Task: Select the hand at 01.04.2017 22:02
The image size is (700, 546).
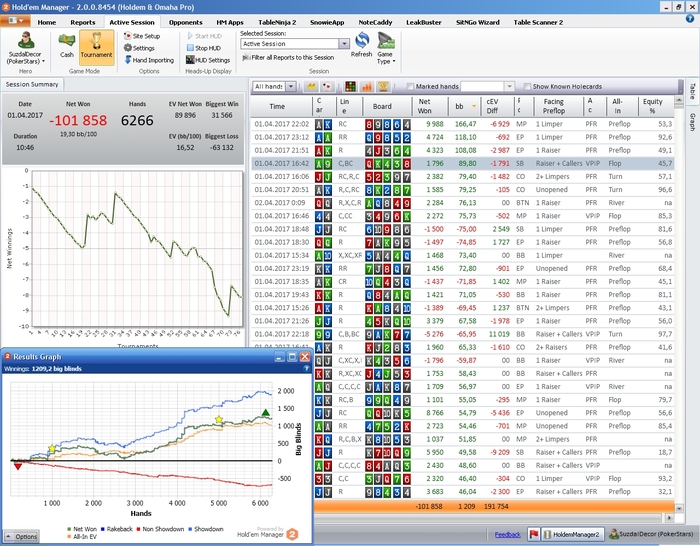Action: pos(462,124)
